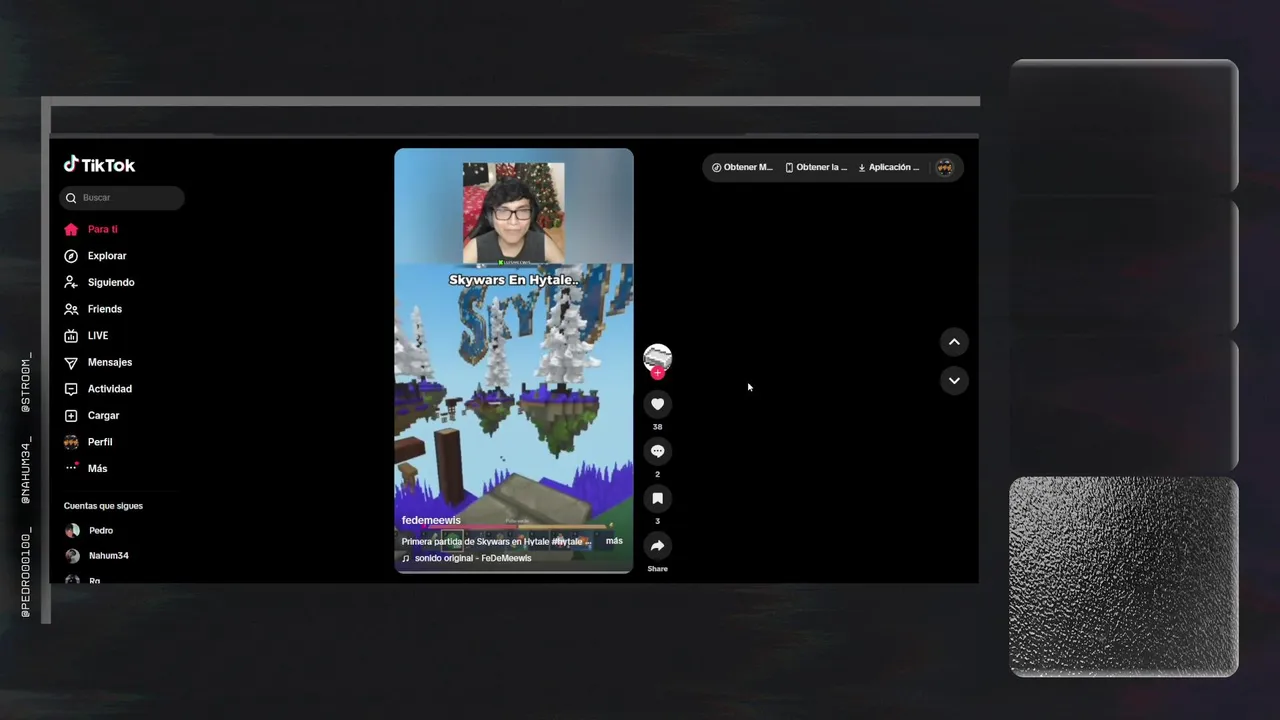Click the search magnifier icon
This screenshot has height=720, width=1280.
point(71,198)
